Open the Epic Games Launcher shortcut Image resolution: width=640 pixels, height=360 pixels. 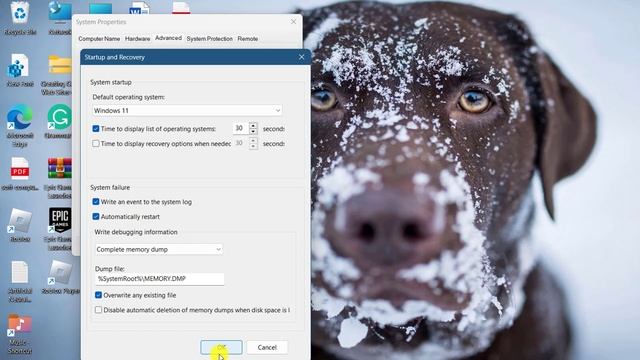point(60,229)
